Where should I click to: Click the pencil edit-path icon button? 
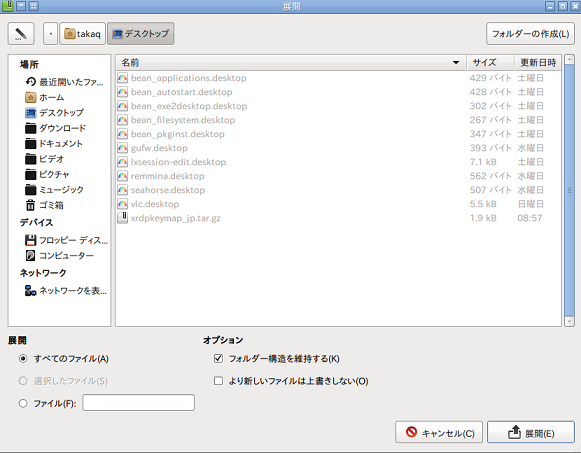coord(21,34)
